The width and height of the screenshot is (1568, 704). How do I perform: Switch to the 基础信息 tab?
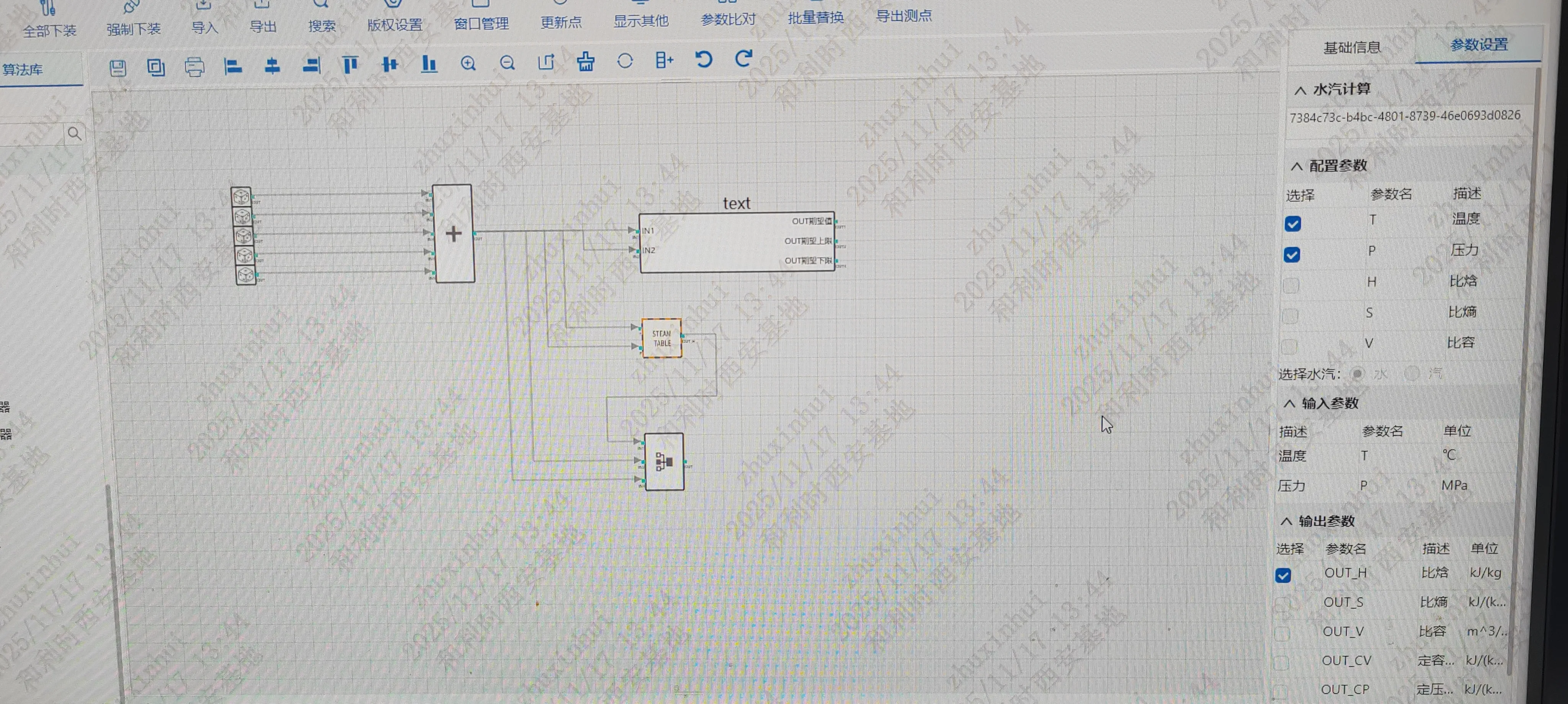(x=1352, y=47)
